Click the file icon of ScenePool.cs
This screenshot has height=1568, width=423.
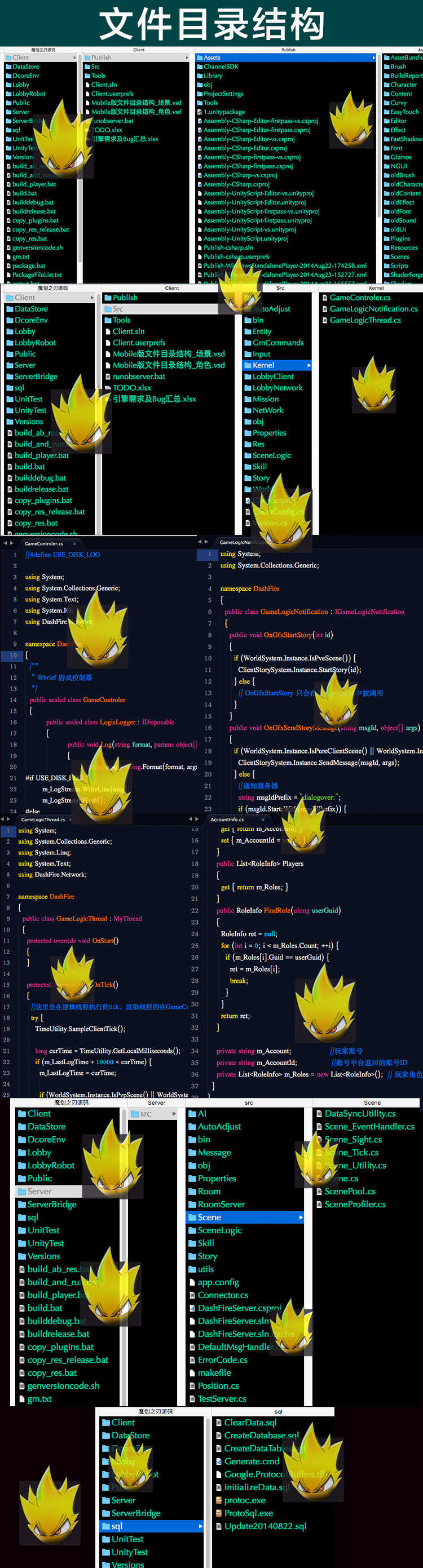(x=319, y=1192)
